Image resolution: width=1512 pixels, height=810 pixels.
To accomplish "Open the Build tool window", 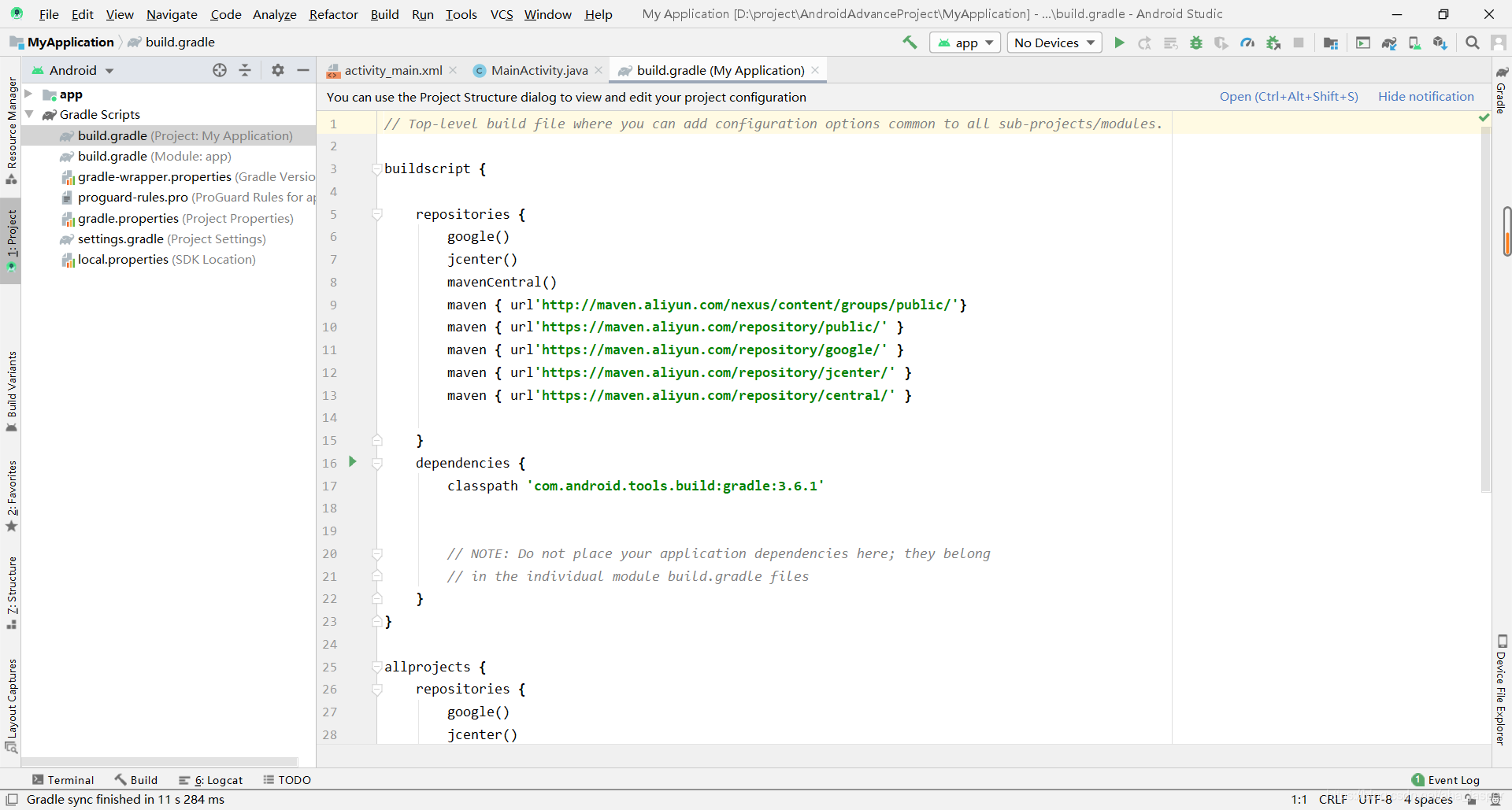I will 136,779.
